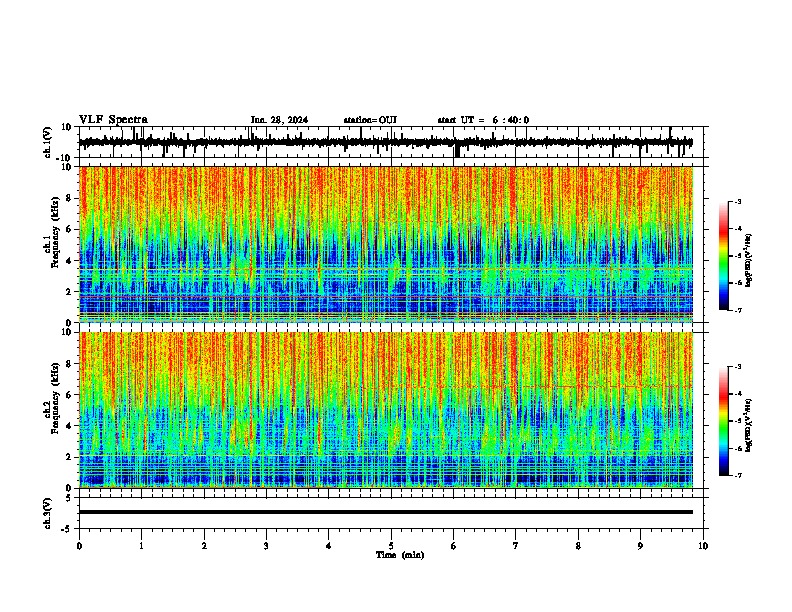
Task: Click the "-7" label on ch.1 color bar
Action: [x=738, y=310]
